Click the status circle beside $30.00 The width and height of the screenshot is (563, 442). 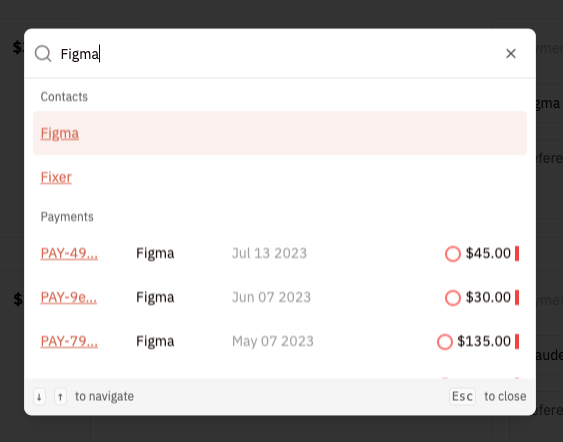click(x=453, y=297)
